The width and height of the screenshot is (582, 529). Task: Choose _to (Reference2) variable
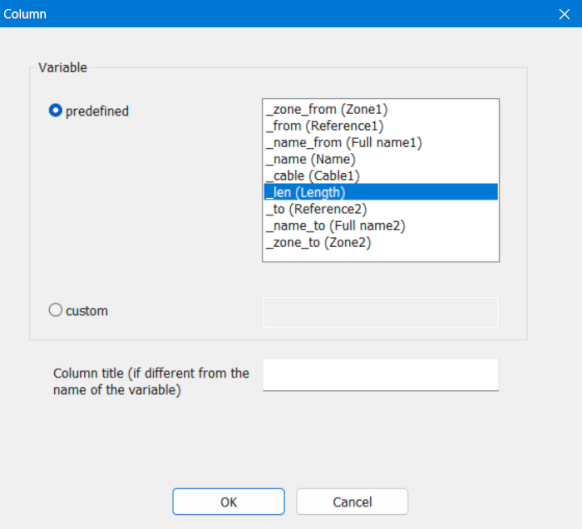(381, 209)
